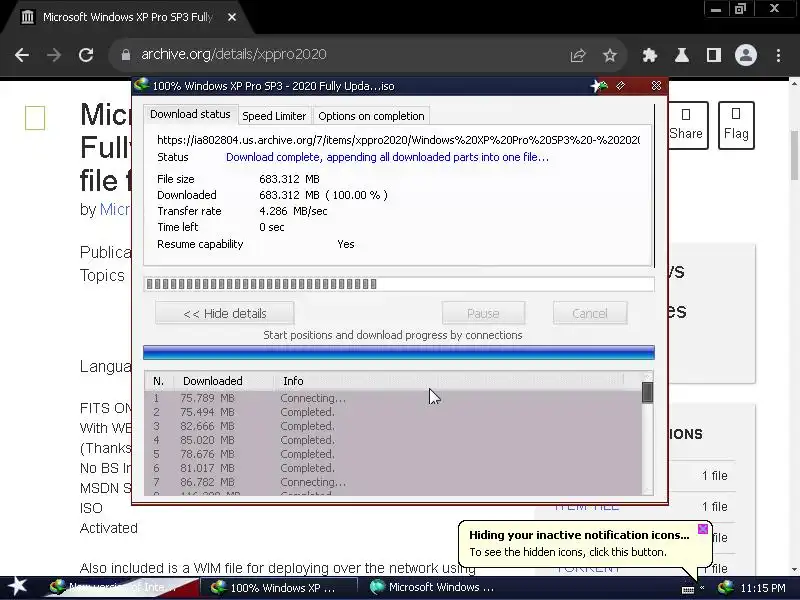
Task: Click the Hiding your inactive notification icons balloon
Action: point(584,543)
